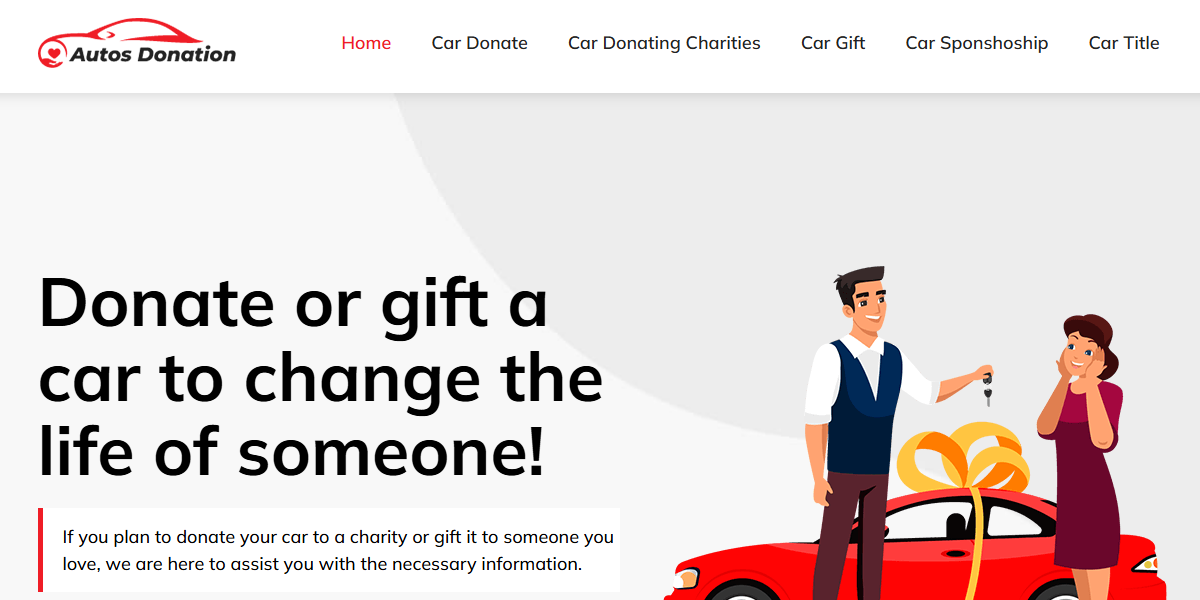Click the Autos Donation logo text

(153, 54)
